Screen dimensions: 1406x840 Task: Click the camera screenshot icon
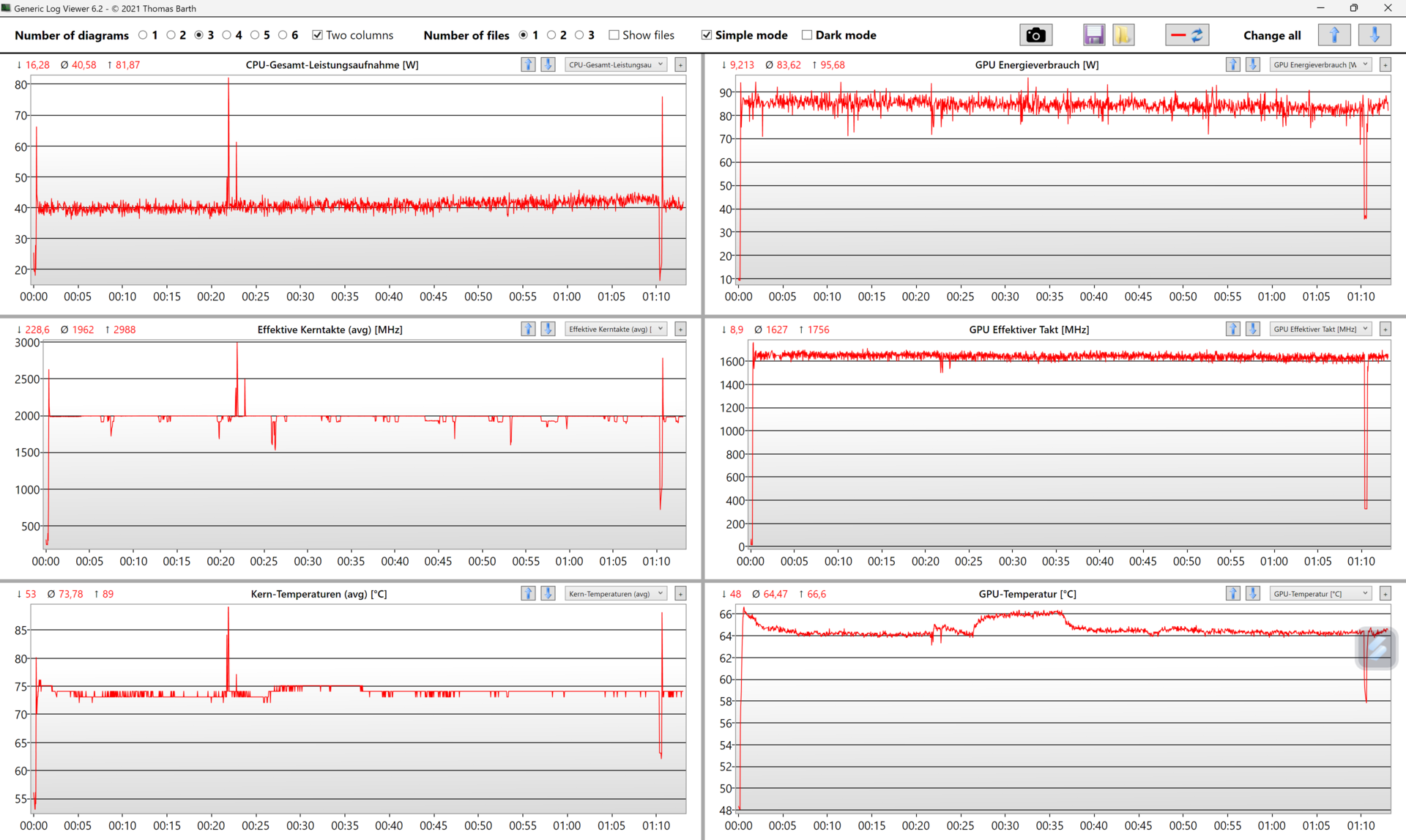(1035, 35)
